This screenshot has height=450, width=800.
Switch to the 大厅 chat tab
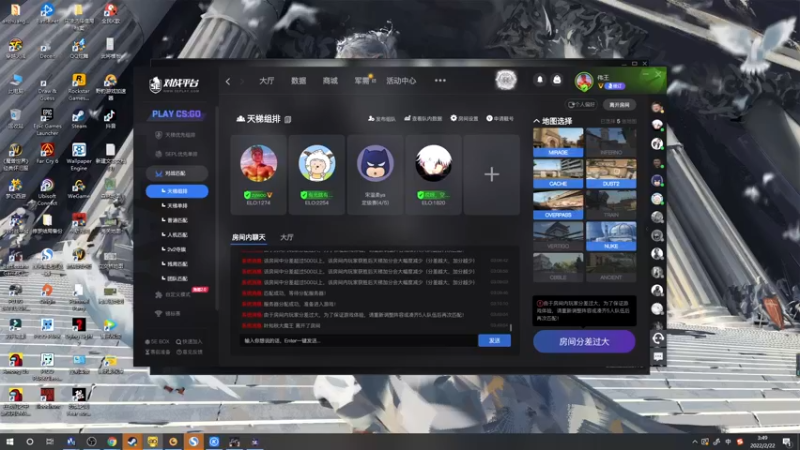coord(287,237)
